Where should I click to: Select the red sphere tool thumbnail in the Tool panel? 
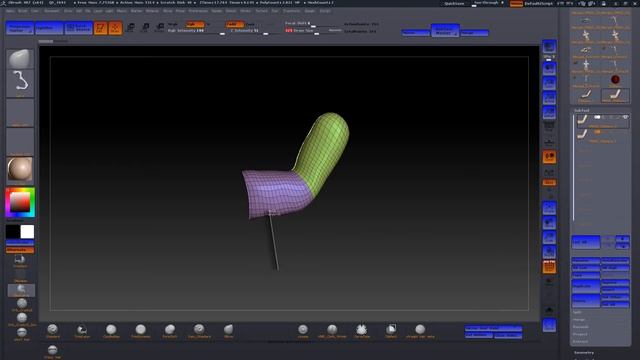[x=615, y=80]
